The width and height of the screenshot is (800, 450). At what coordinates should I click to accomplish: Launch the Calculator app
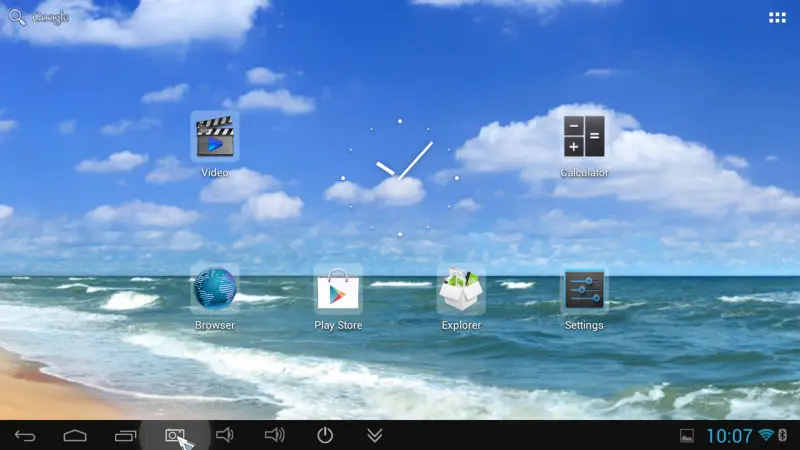pyautogui.click(x=584, y=137)
